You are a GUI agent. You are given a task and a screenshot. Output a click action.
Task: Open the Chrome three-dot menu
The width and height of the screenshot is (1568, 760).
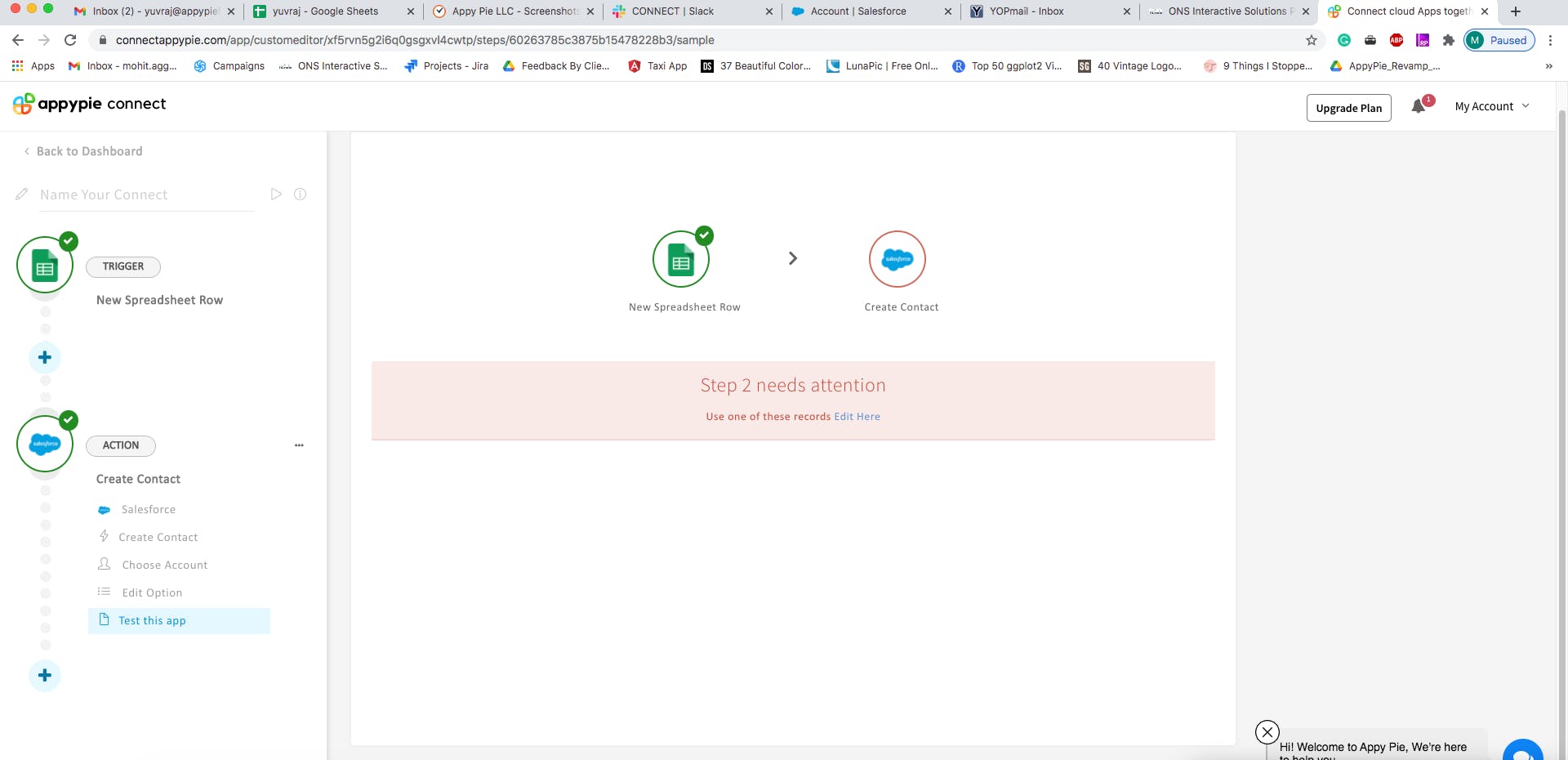pos(1550,40)
